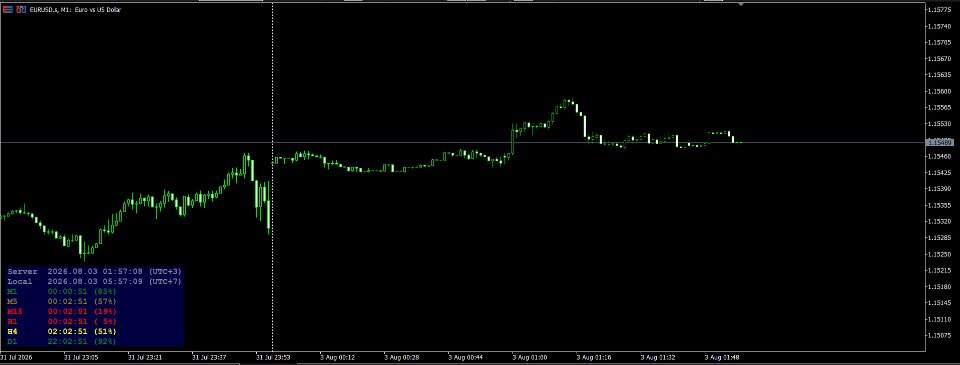Open the Depth of Market icon beside chart title
Screen dimensions: 960x365
click(8, 10)
